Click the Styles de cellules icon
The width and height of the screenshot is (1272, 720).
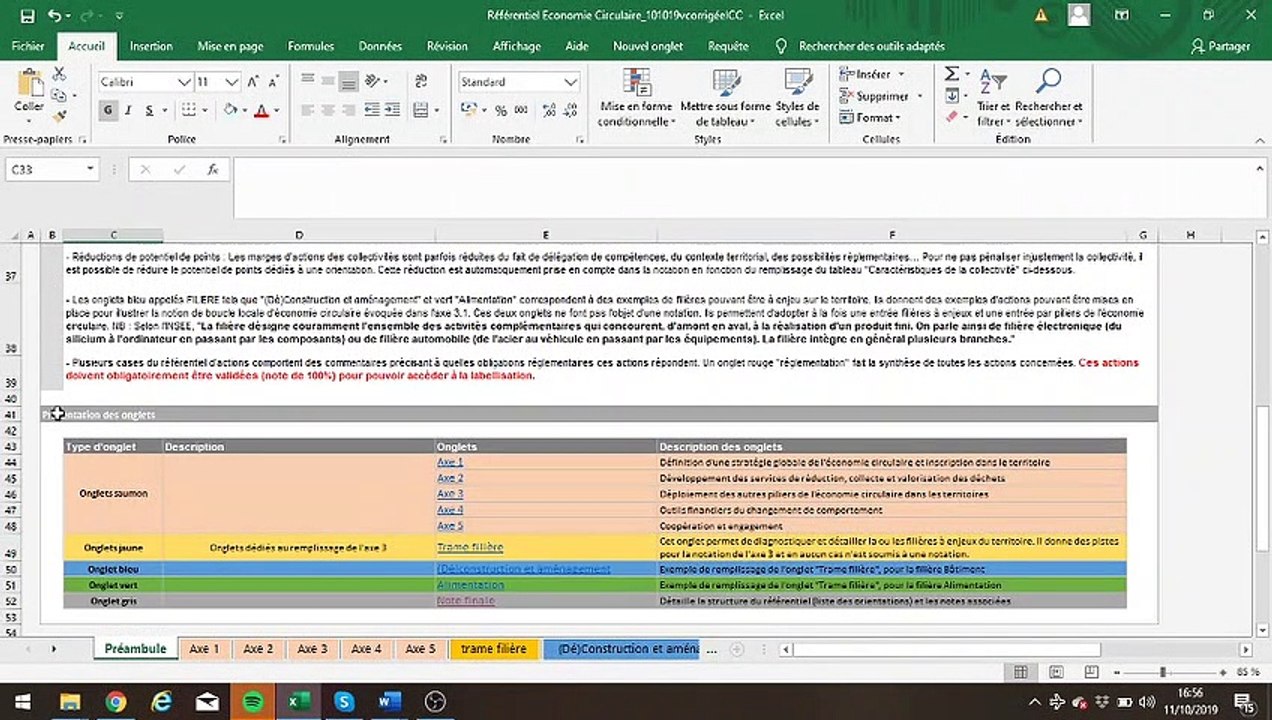[797, 82]
